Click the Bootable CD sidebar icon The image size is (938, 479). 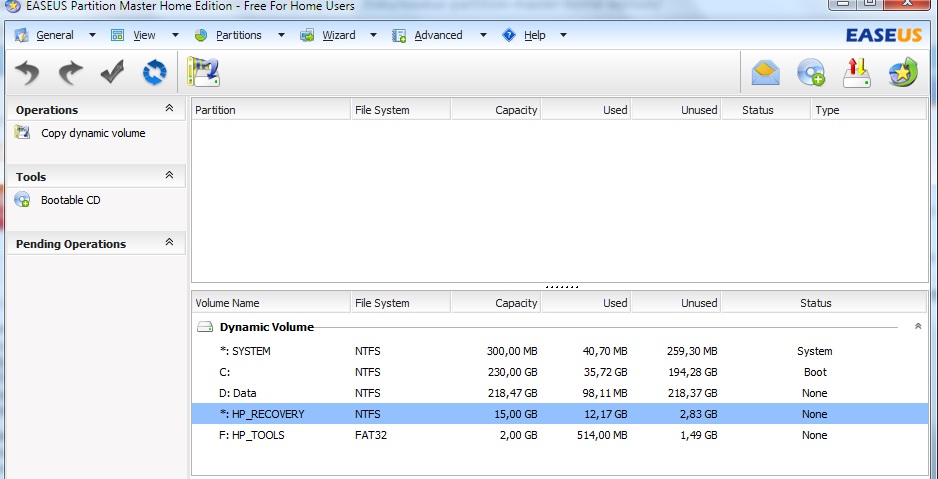(22, 199)
